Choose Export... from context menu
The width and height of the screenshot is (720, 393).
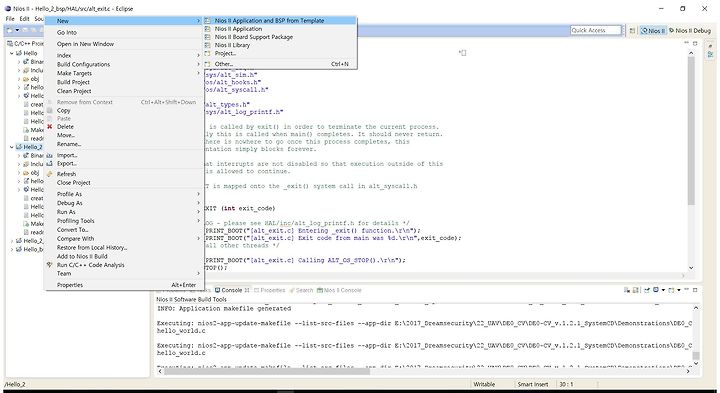[x=124, y=164]
